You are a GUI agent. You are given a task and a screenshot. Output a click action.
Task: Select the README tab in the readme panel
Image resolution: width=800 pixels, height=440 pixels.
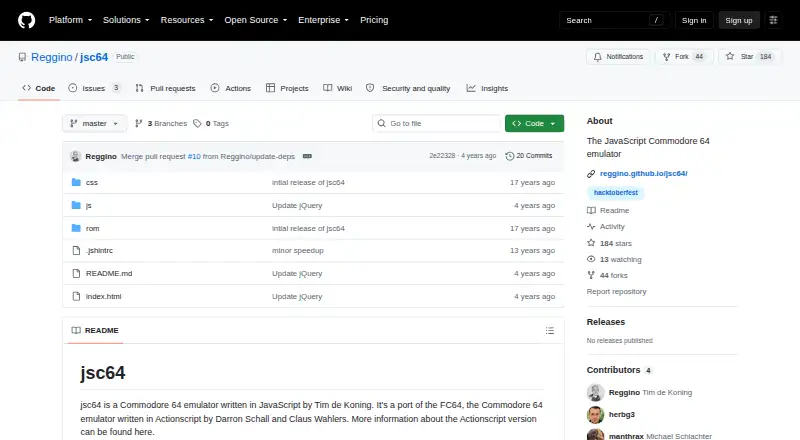point(95,330)
